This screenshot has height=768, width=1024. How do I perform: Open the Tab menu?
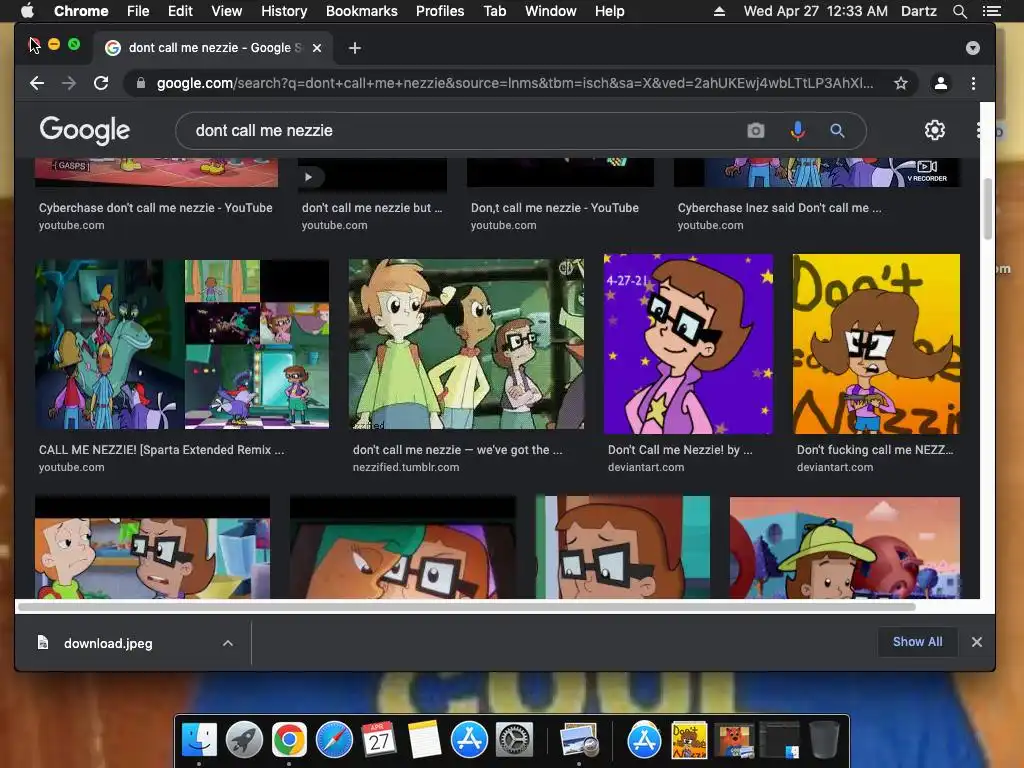[495, 10]
